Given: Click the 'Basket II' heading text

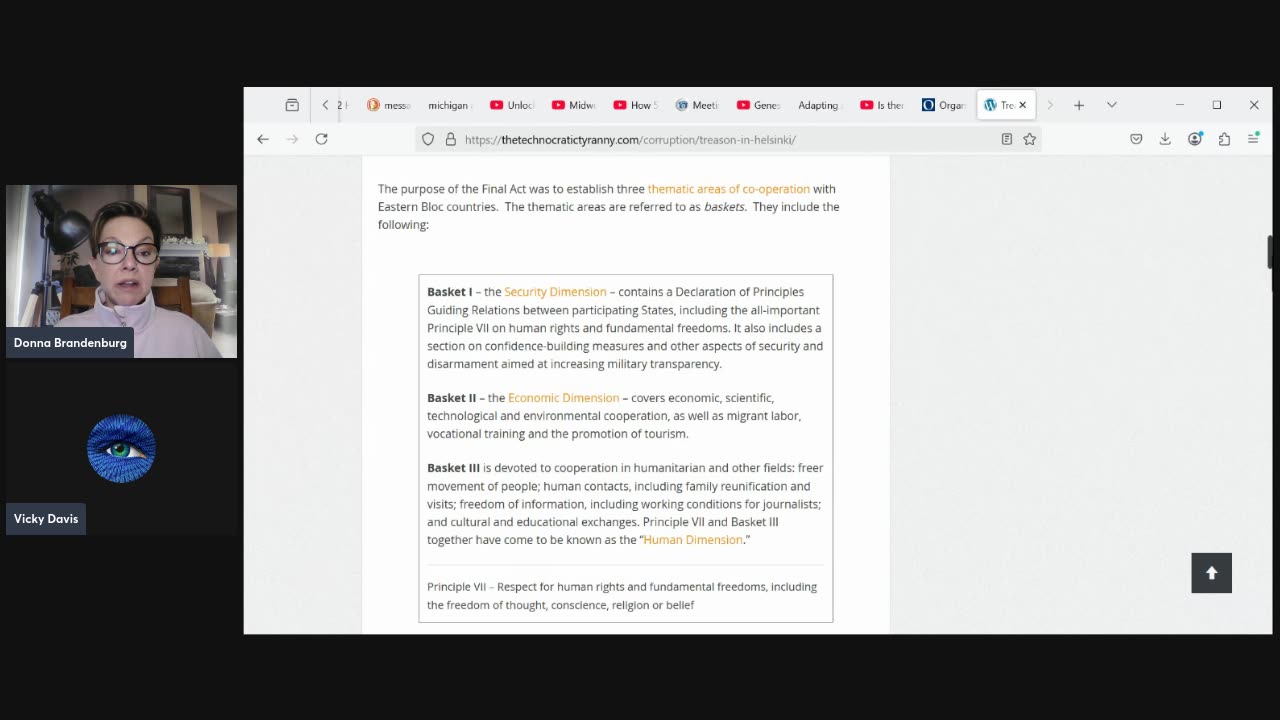Looking at the screenshot, I should point(452,398).
